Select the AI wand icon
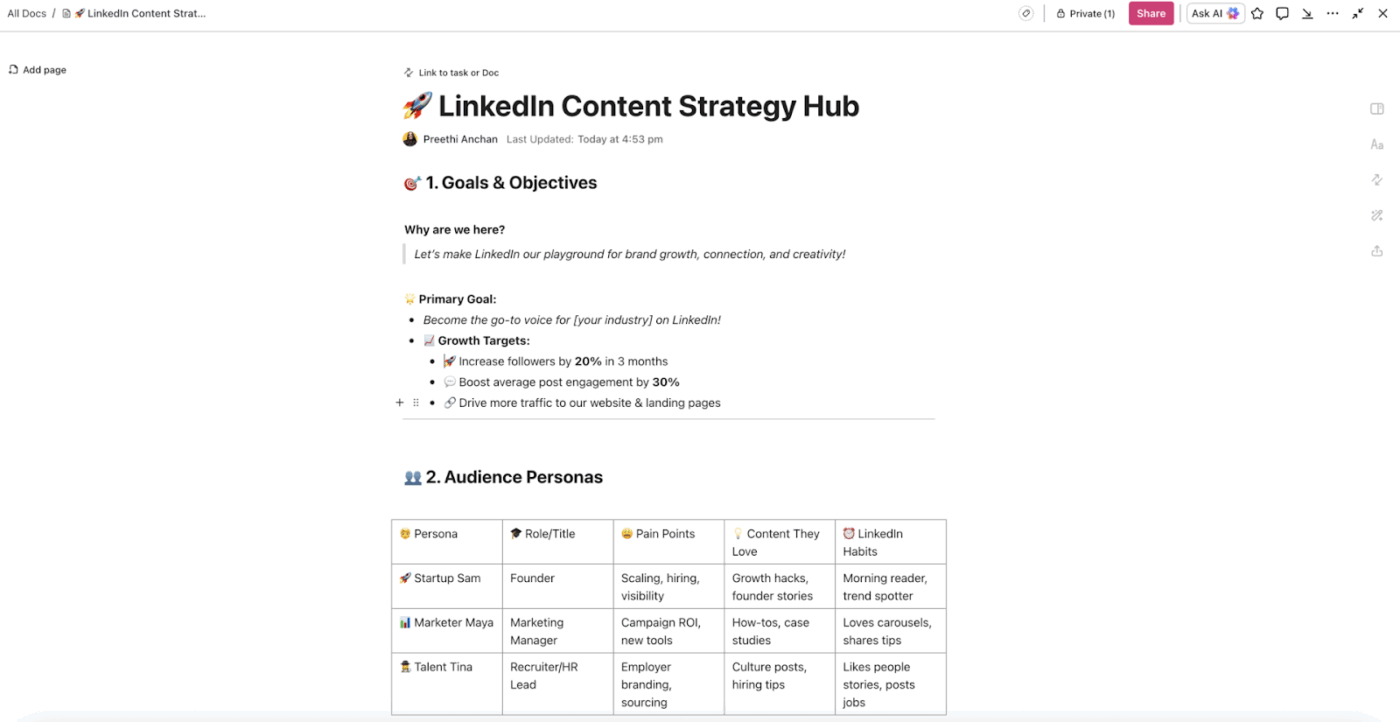Viewport: 1400px width, 722px height. [1376, 215]
